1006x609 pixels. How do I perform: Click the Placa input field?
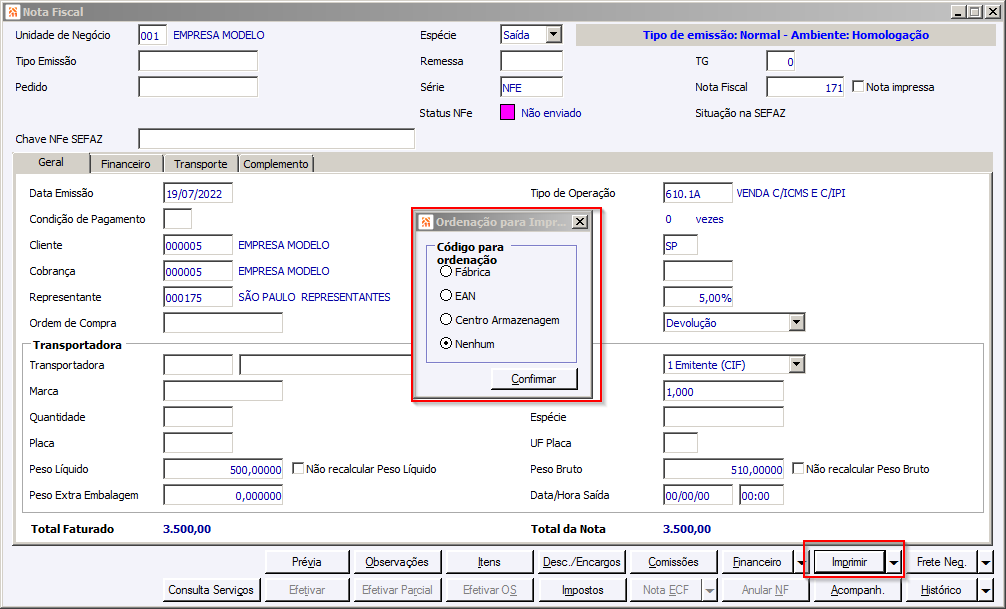tap(198, 443)
